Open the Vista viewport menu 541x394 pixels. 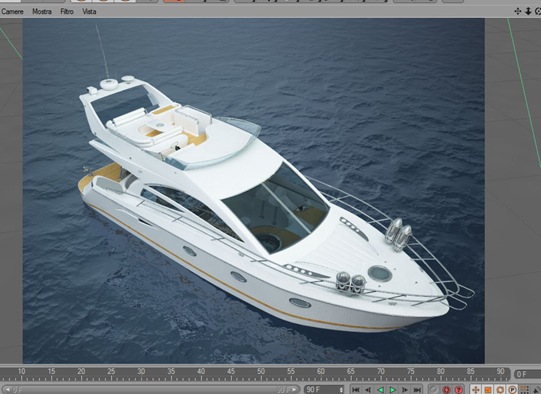point(89,11)
